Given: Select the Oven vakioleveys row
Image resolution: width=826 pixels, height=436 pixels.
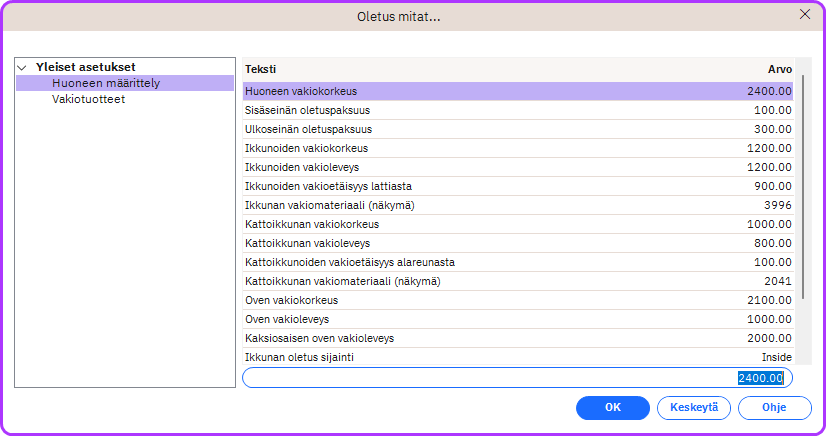Looking at the screenshot, I should [518, 319].
